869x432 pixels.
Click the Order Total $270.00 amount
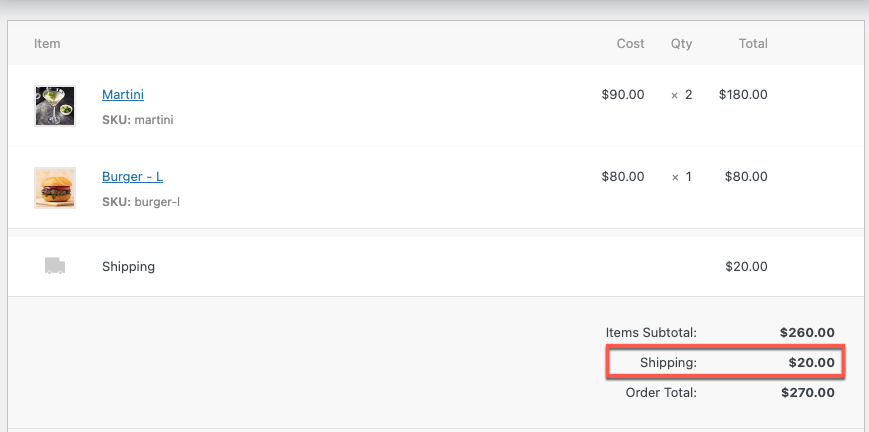point(807,393)
